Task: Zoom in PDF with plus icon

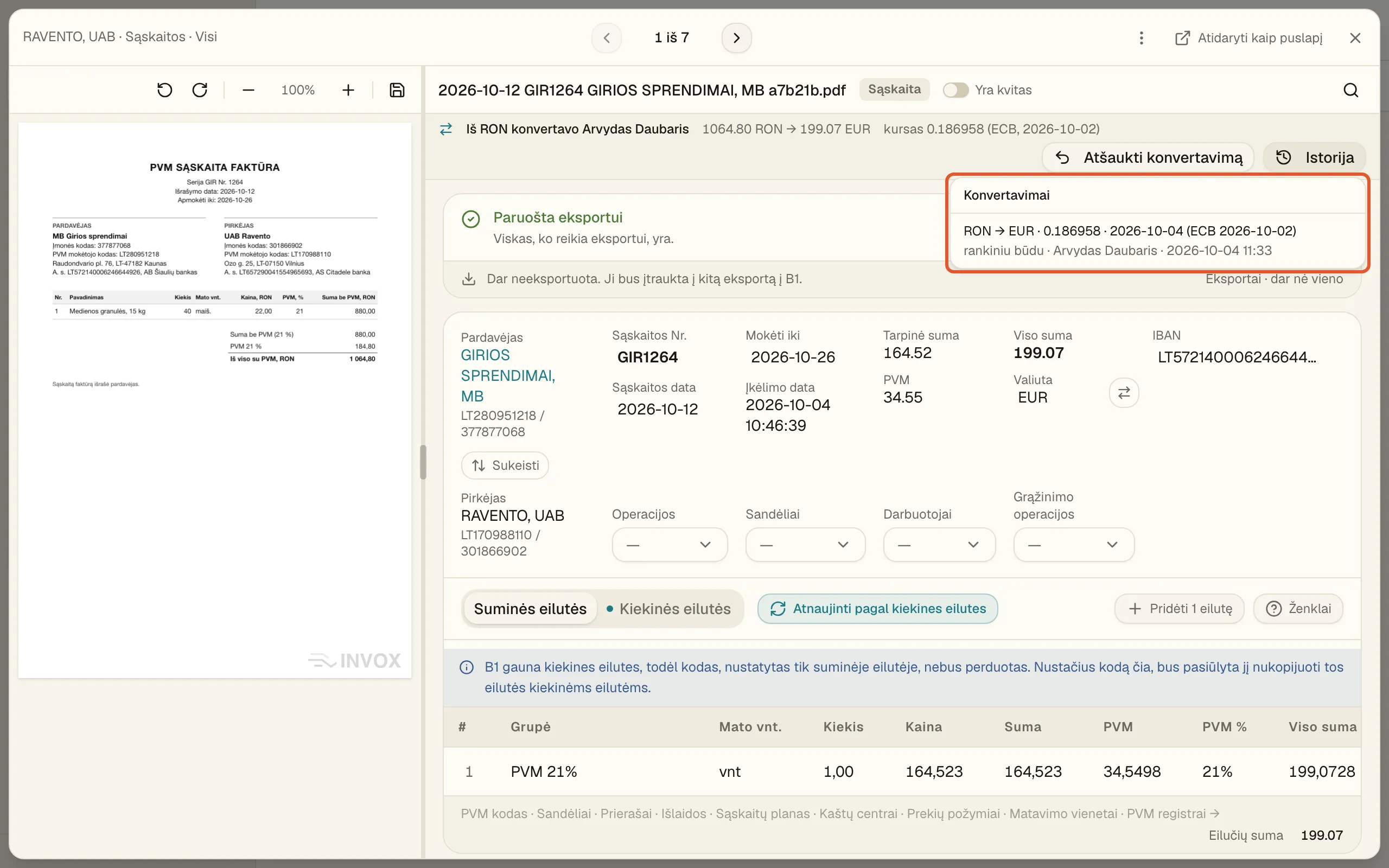Action: pyautogui.click(x=348, y=90)
